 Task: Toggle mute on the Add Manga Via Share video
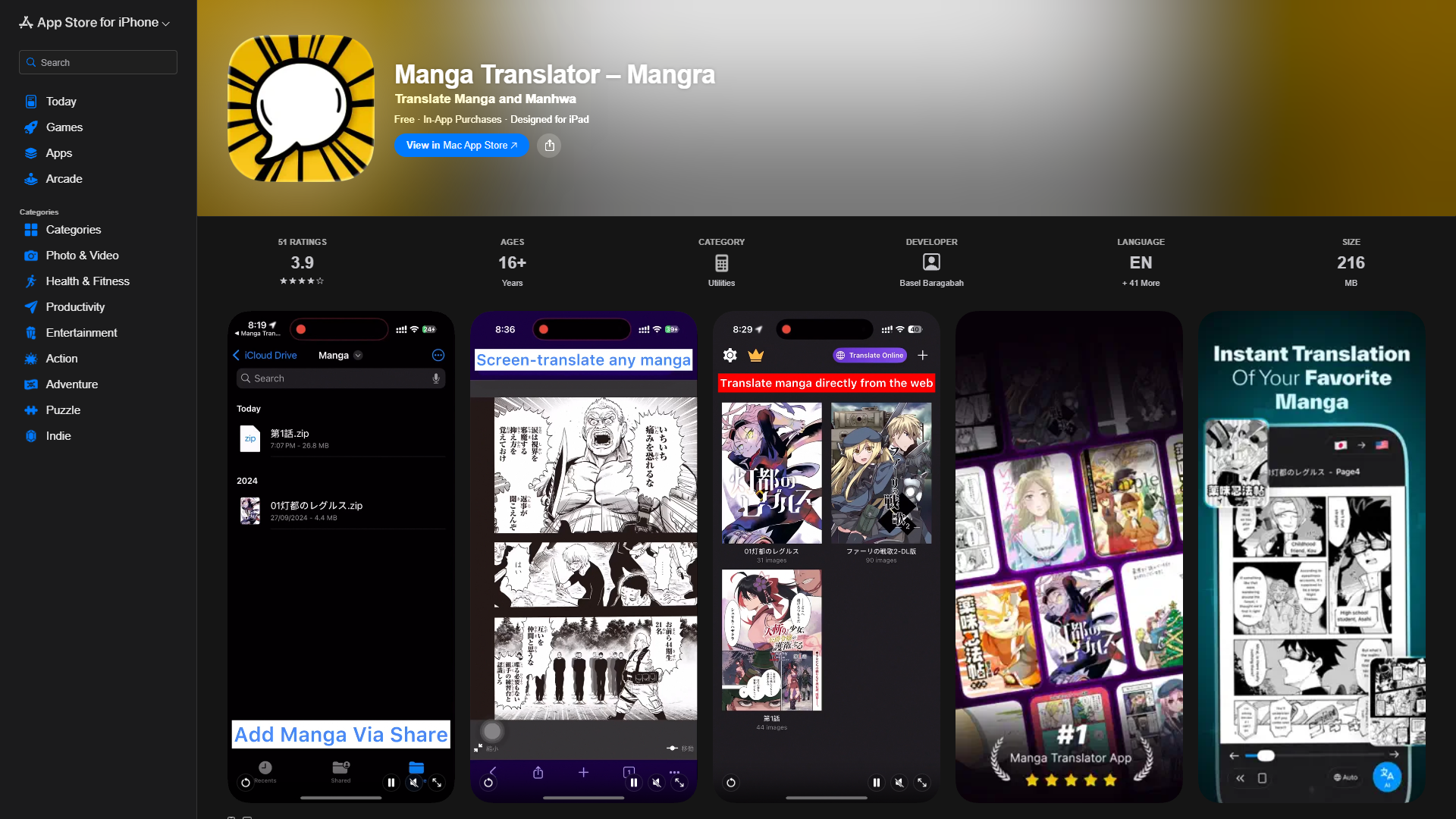414,783
